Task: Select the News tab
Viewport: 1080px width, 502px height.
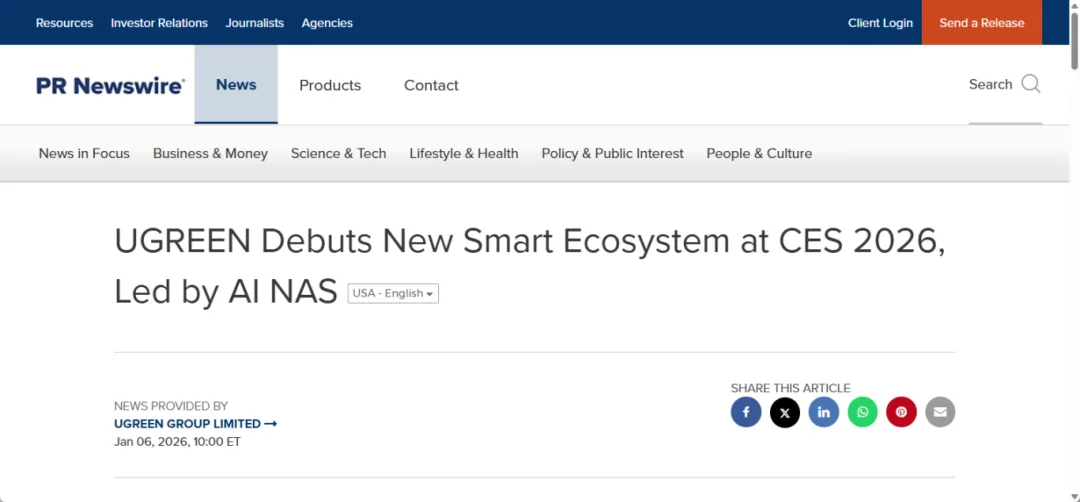Action: pos(236,85)
